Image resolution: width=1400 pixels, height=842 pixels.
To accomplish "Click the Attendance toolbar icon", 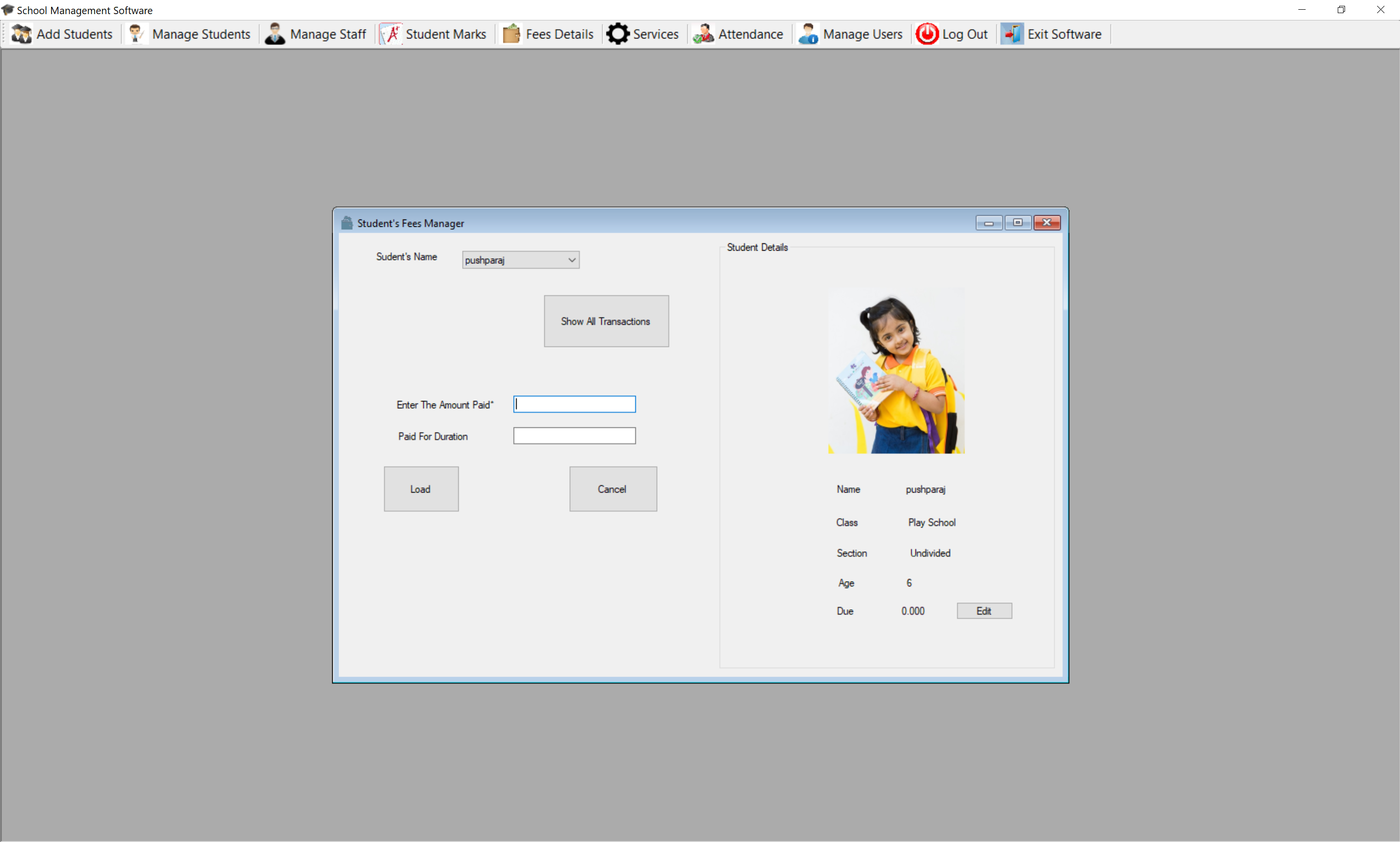I will [x=703, y=34].
